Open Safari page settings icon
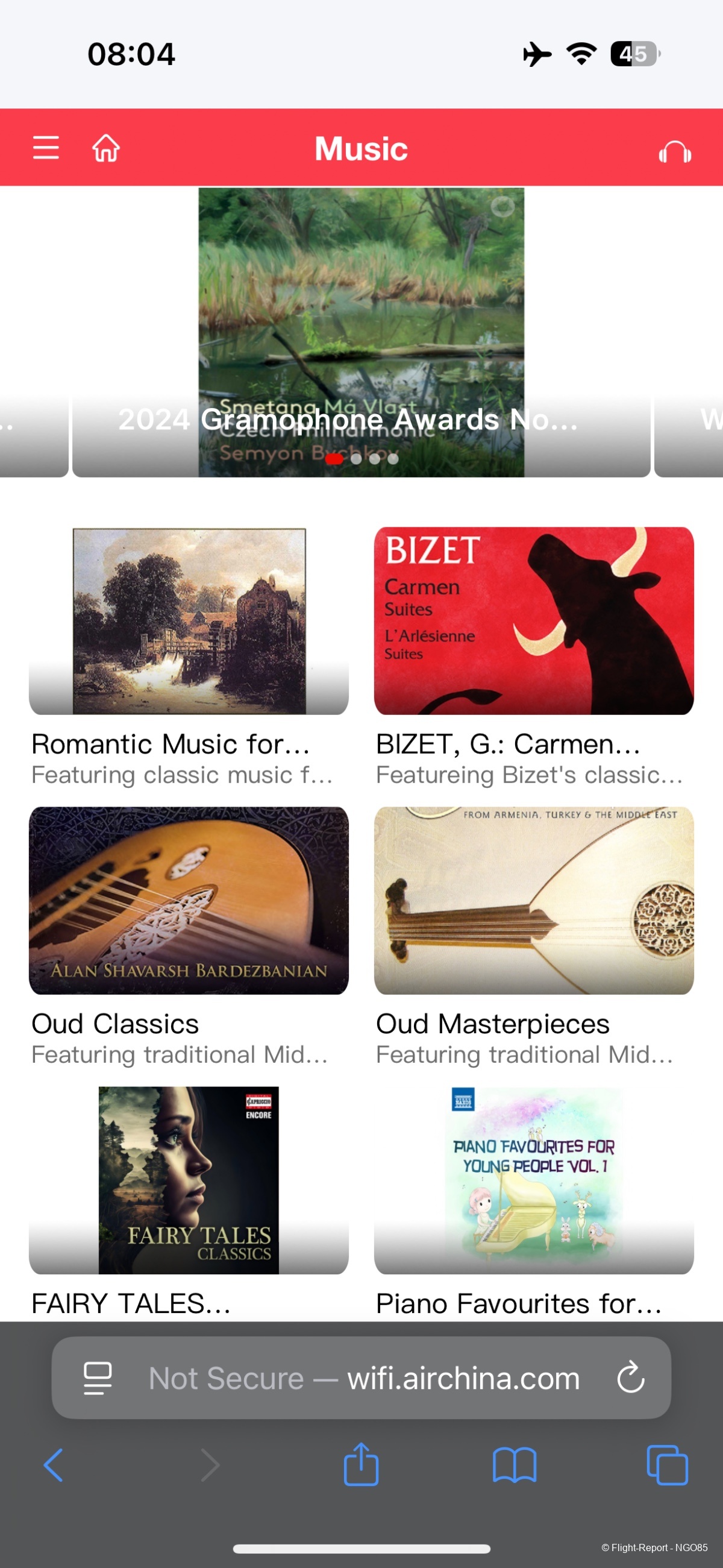 coord(98,1378)
